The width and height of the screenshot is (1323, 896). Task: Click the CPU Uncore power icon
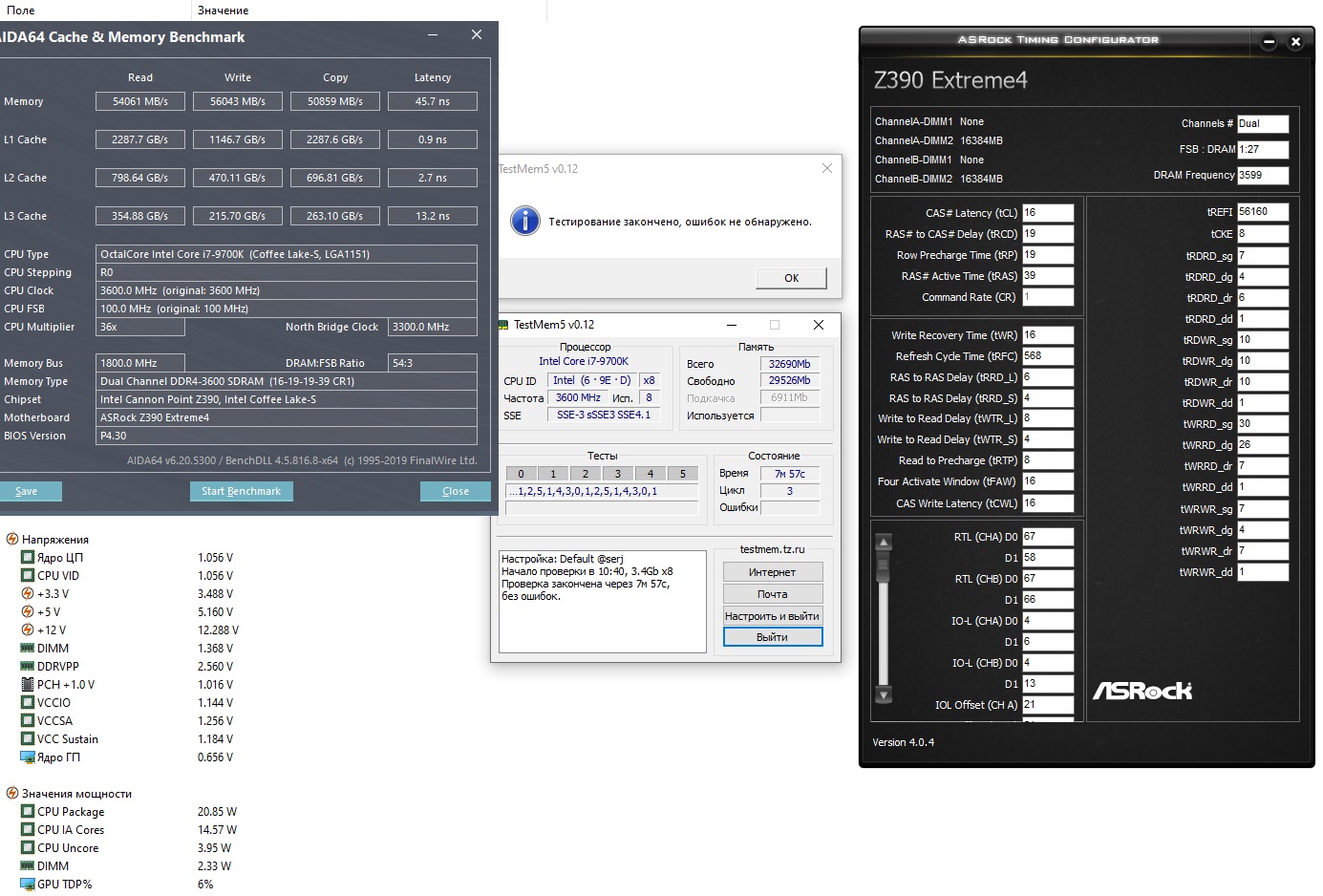click(28, 847)
